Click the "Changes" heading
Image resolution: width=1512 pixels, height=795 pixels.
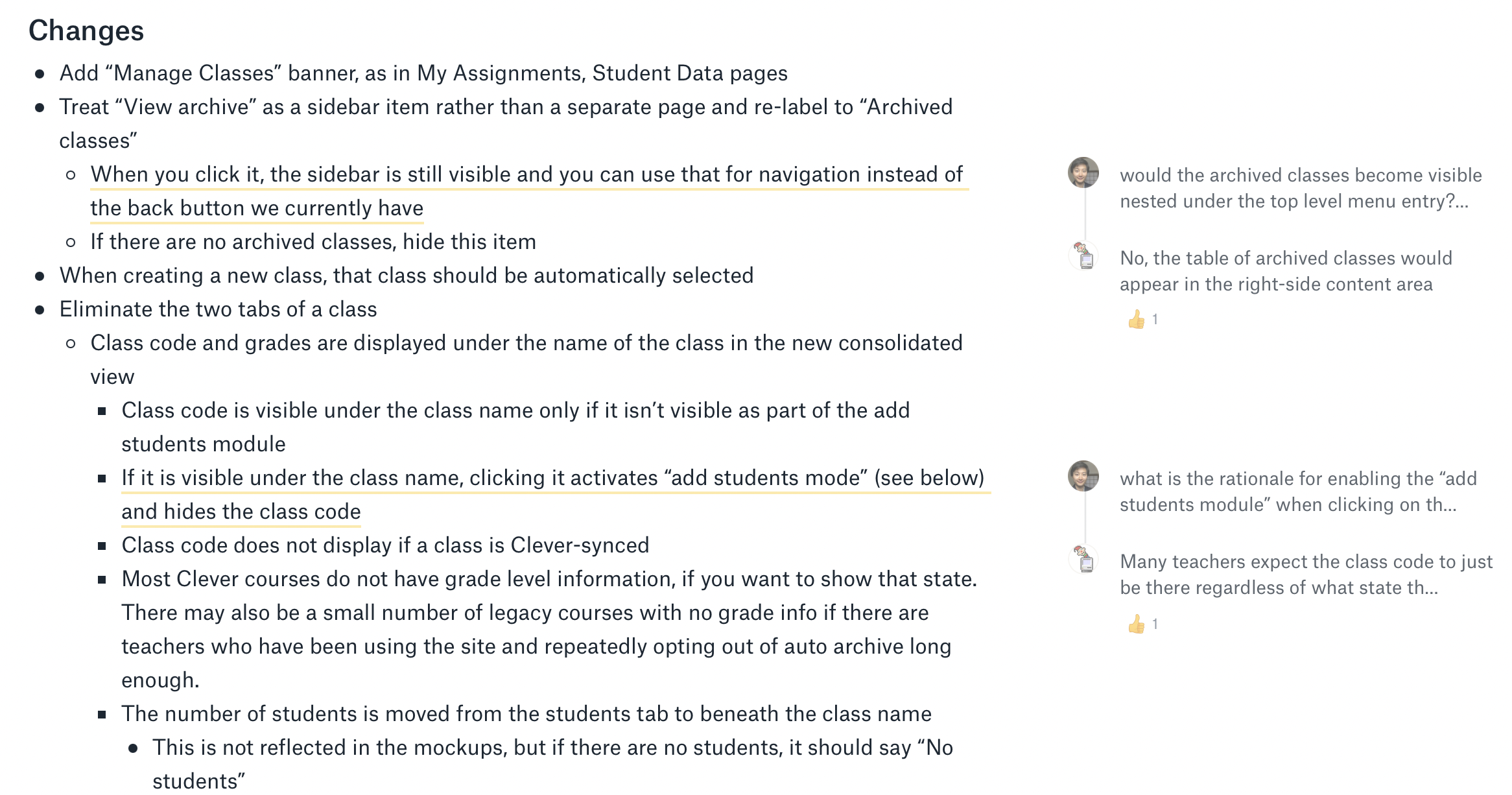pos(86,30)
